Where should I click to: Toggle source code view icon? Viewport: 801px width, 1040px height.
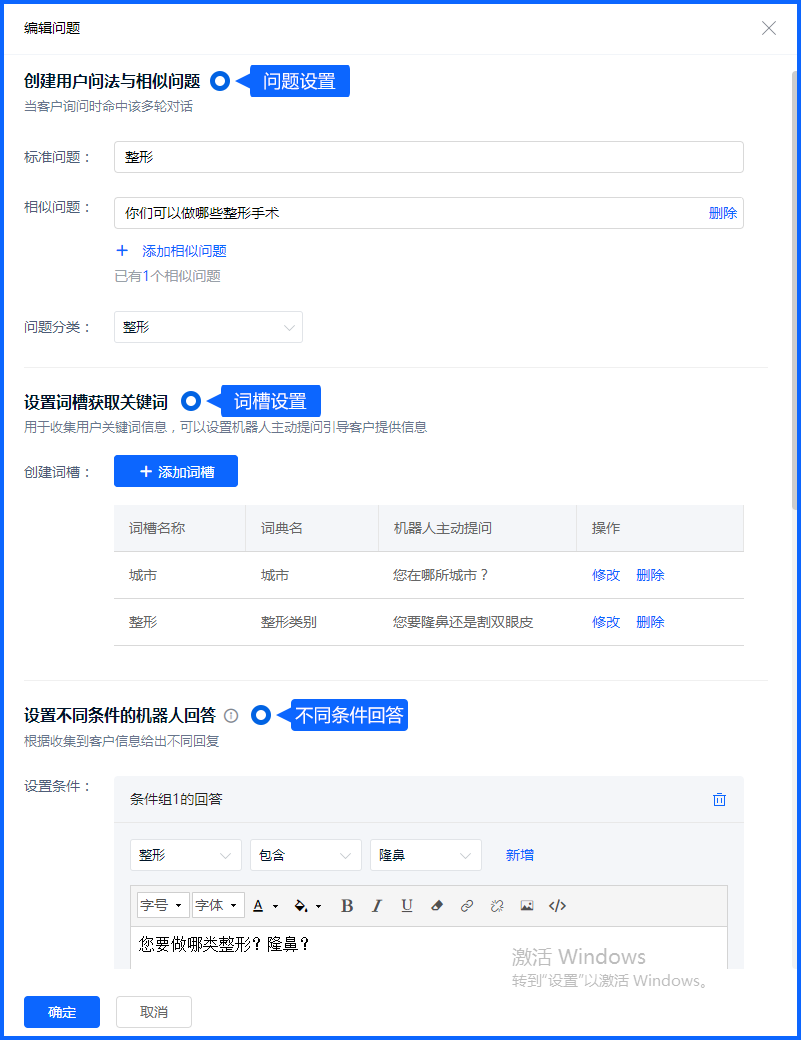click(558, 906)
